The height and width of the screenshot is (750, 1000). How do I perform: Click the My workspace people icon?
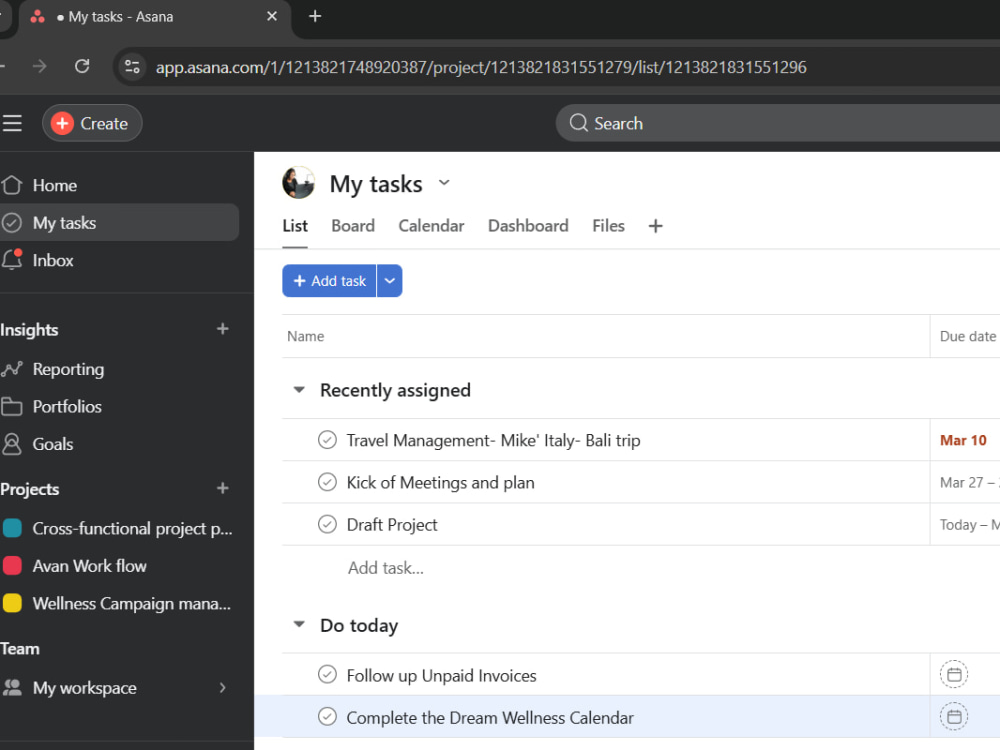[11, 688]
